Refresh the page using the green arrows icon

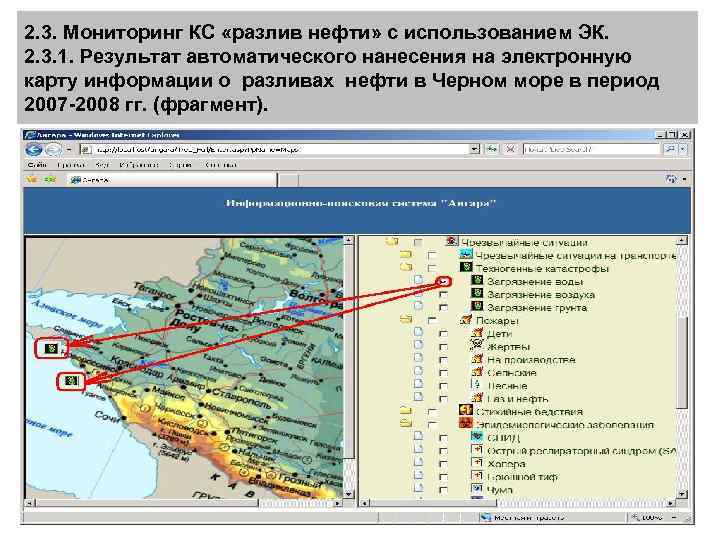pyautogui.click(x=492, y=149)
